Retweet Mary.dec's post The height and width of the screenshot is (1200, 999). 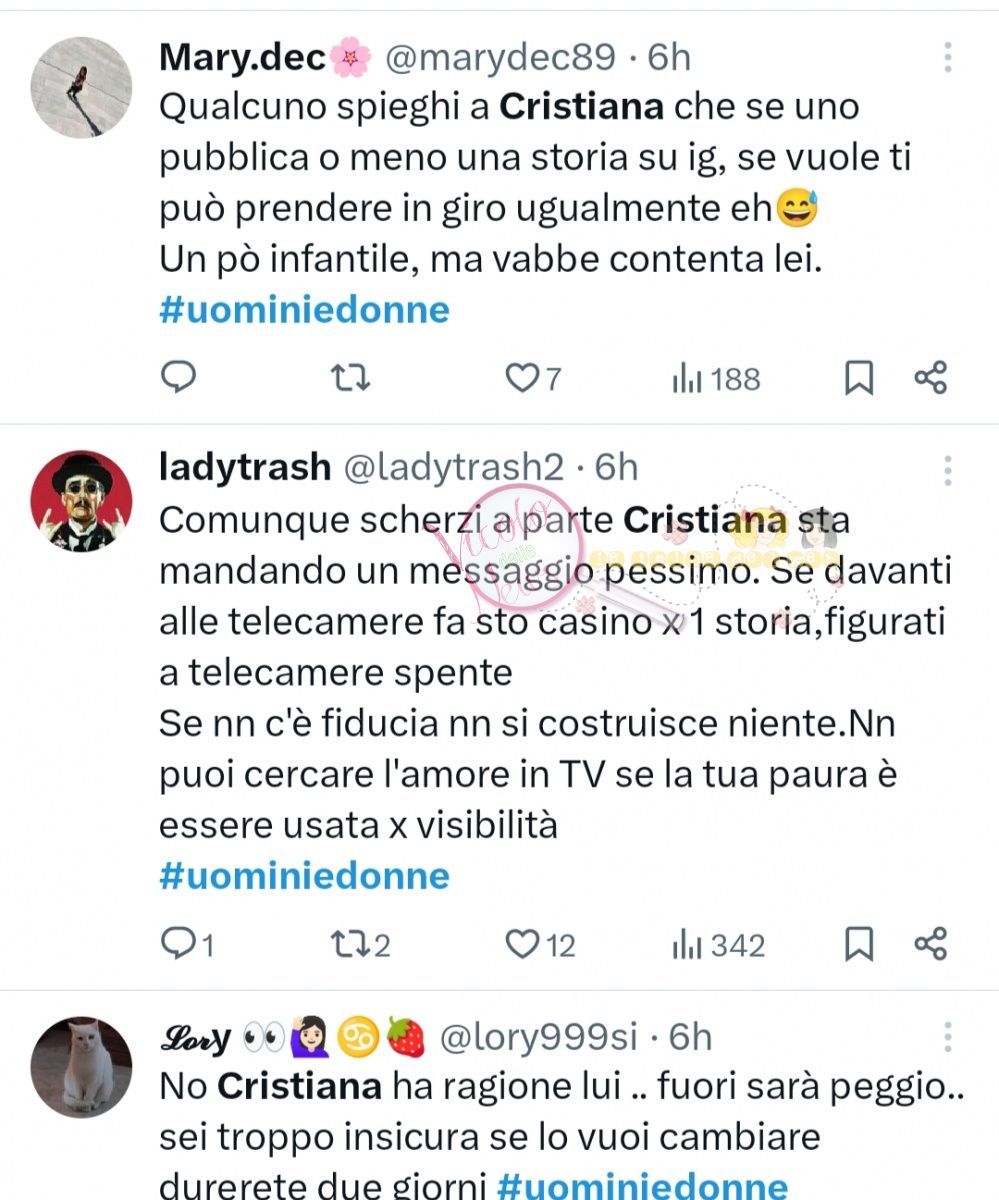click(350, 378)
